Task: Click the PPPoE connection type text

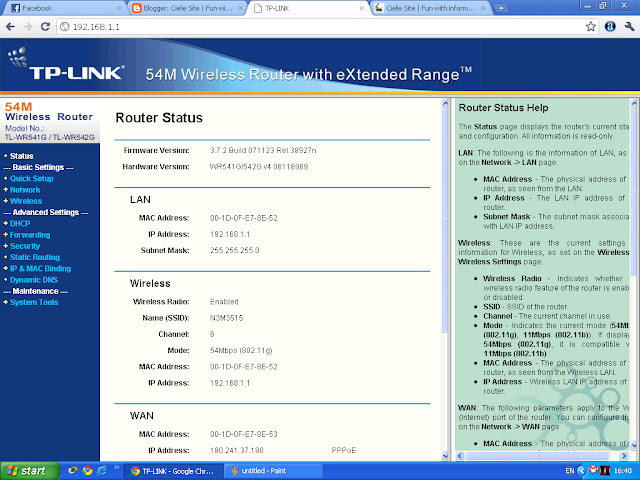Action: [344, 450]
